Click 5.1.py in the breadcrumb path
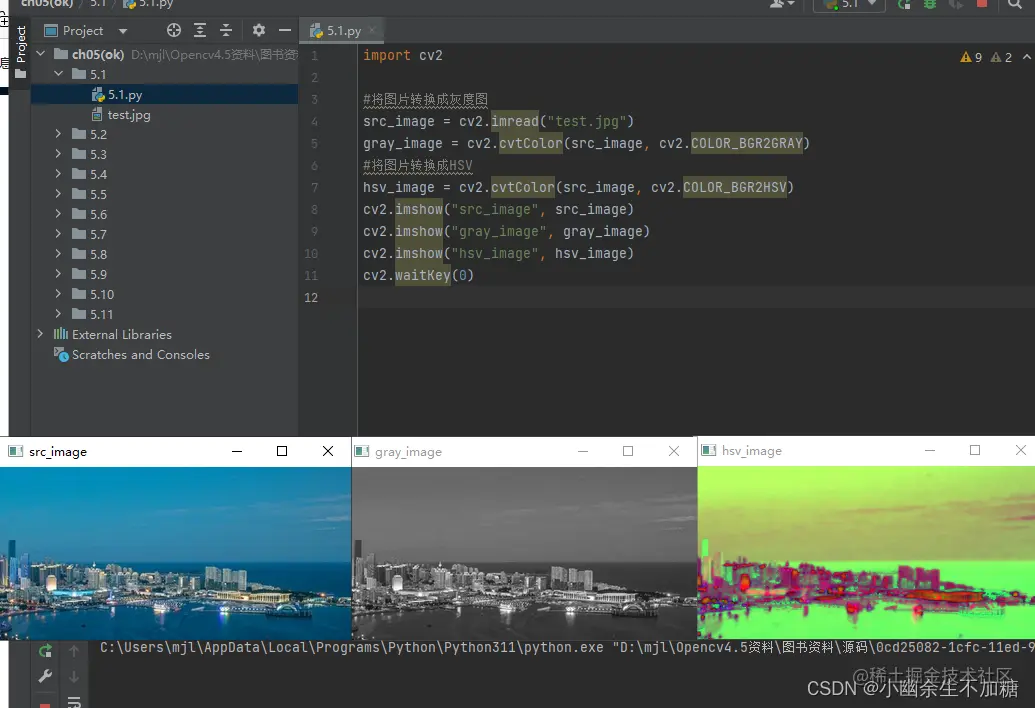 click(149, 4)
